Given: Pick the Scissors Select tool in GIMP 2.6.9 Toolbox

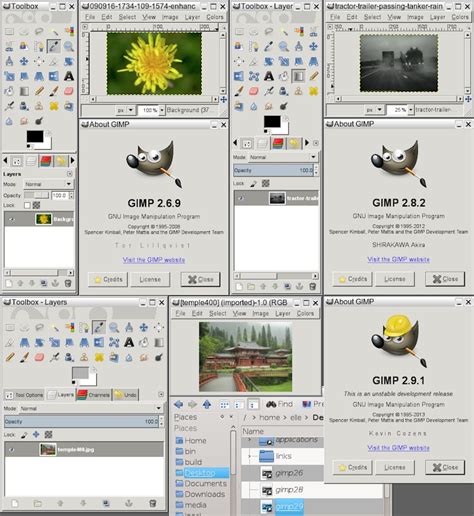Looking at the screenshot, I should click(x=9, y=46).
